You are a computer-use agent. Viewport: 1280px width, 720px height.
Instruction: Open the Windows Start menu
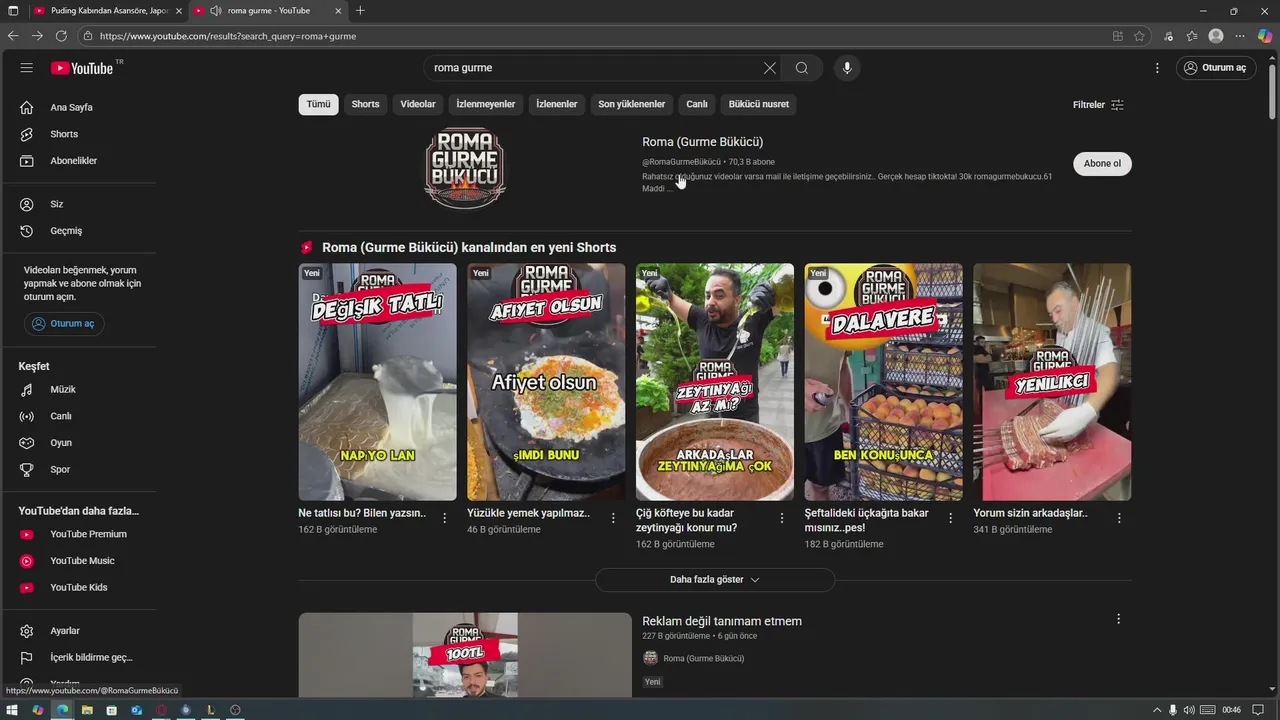click(12, 710)
